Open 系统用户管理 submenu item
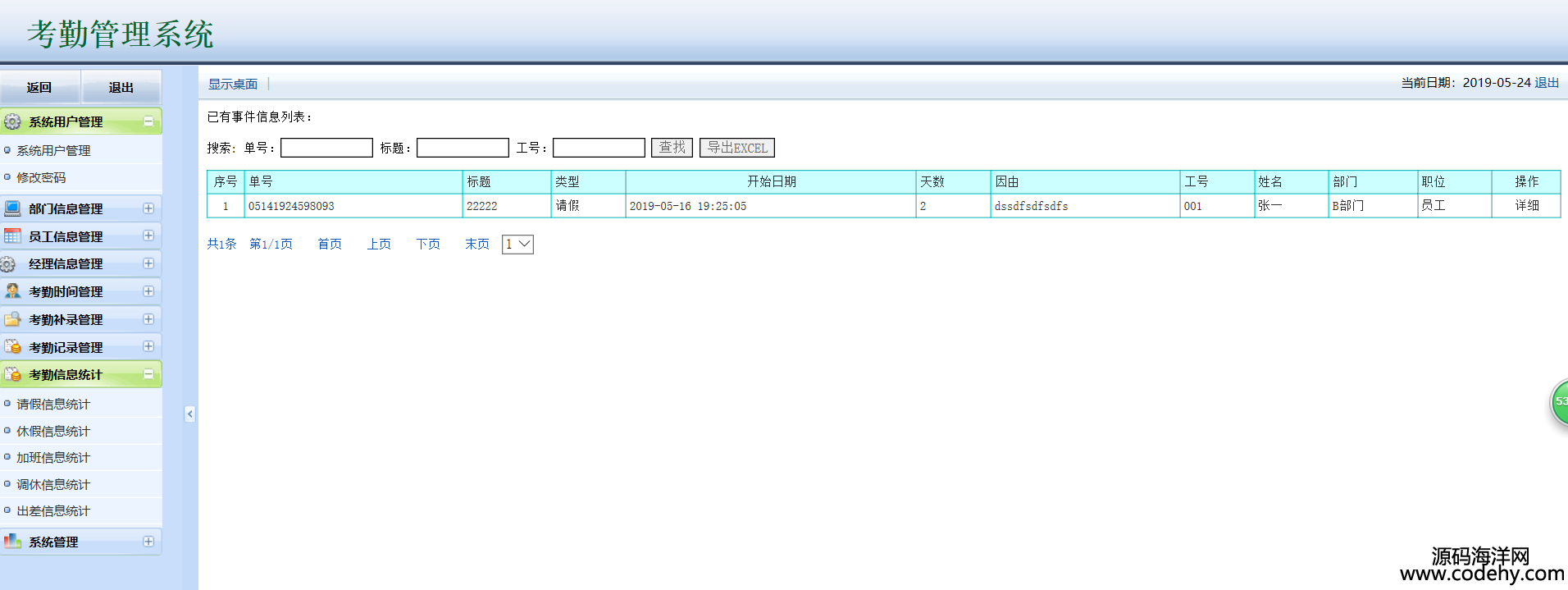The height and width of the screenshot is (590, 1568). point(53,151)
